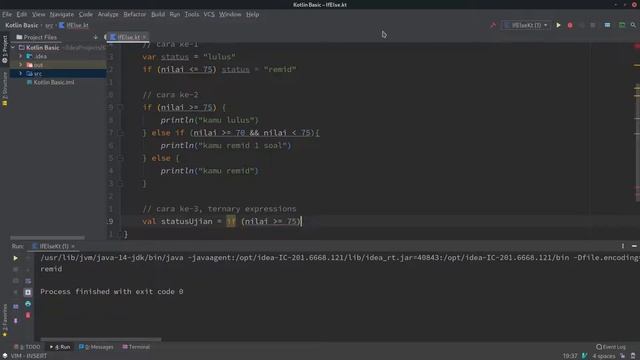This screenshot has width=640, height=360.
Task: Run IfElseKt with the green play button
Action: coord(558,25)
